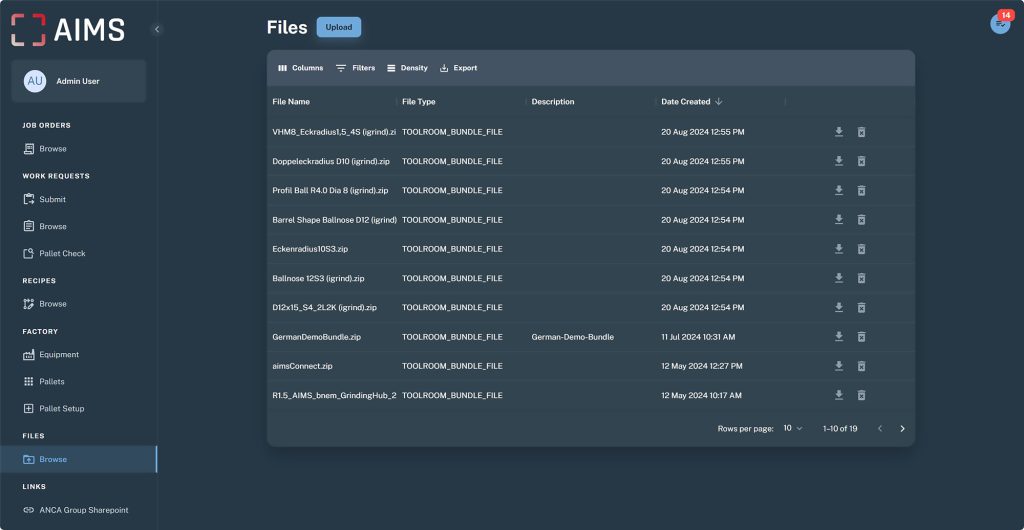Sort by Date Created arrow
The image size is (1024, 530).
click(x=719, y=102)
